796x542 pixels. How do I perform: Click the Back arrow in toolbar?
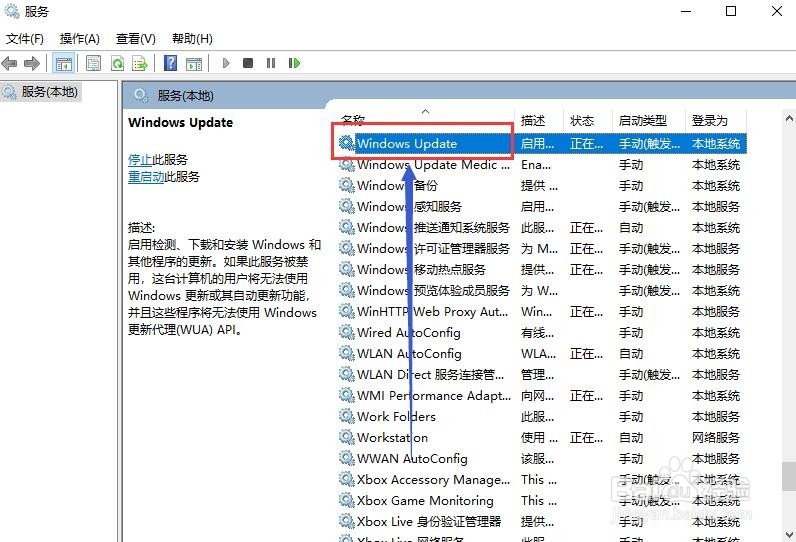pos(10,63)
